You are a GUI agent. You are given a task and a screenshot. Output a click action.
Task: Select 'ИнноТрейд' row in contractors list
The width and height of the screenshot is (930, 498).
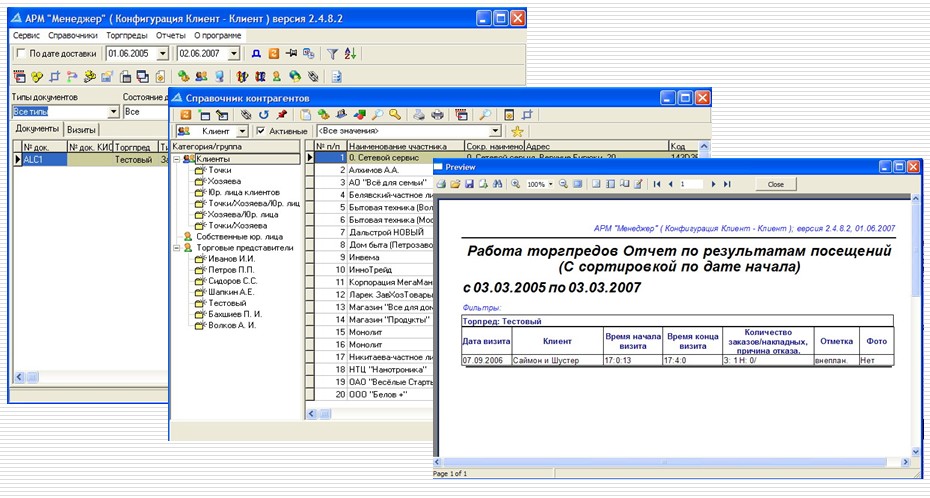coord(374,270)
